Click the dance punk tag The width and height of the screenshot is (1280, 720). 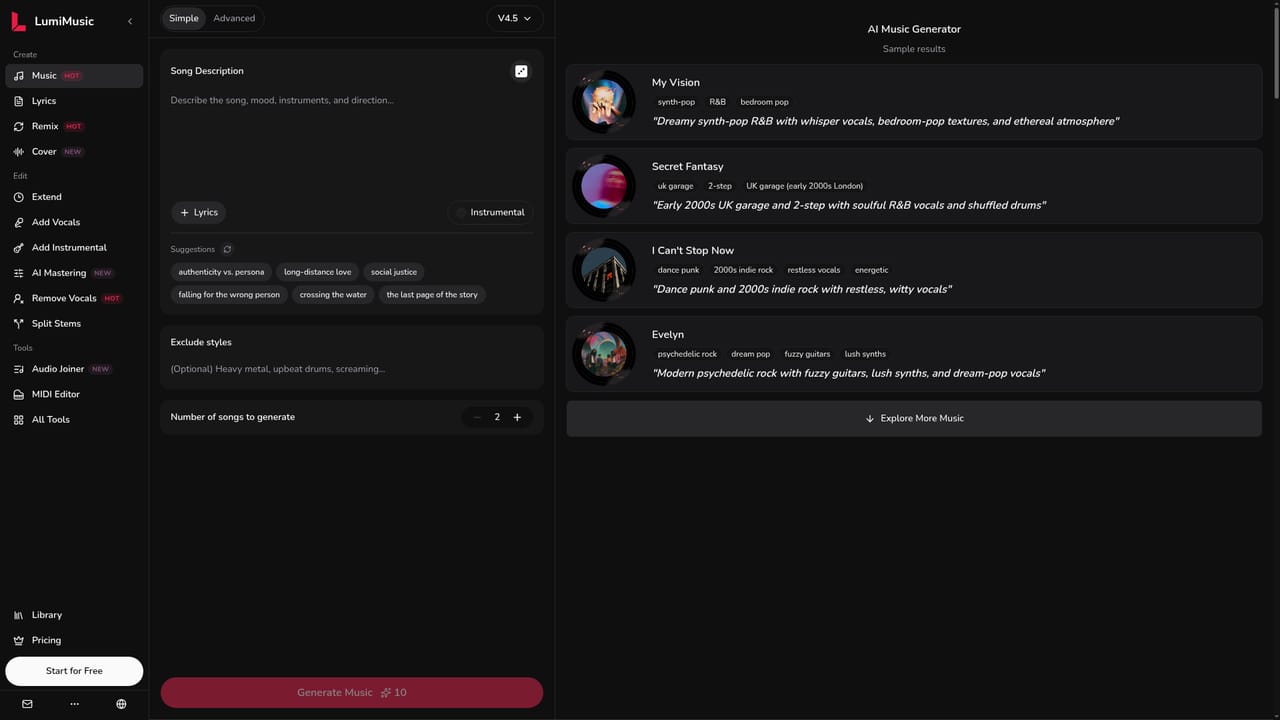[678, 270]
